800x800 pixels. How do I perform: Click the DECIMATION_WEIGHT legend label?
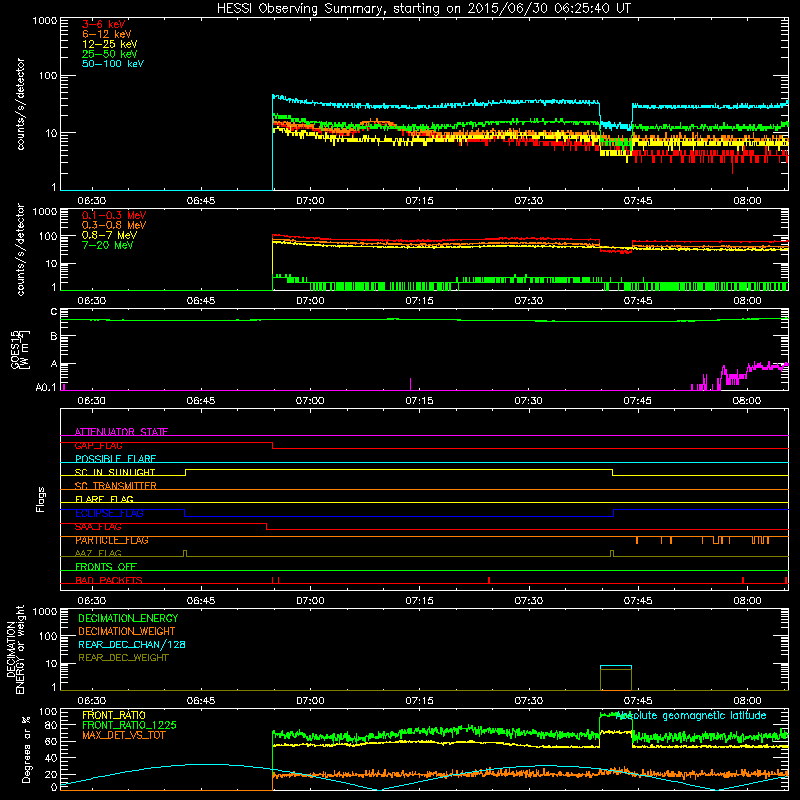pos(127,632)
